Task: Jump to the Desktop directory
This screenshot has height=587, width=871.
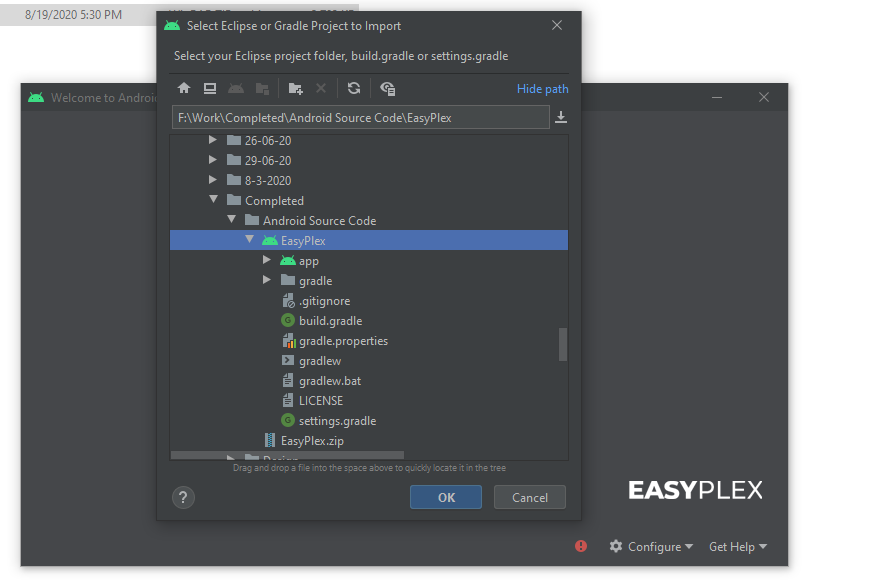Action: 210,88
